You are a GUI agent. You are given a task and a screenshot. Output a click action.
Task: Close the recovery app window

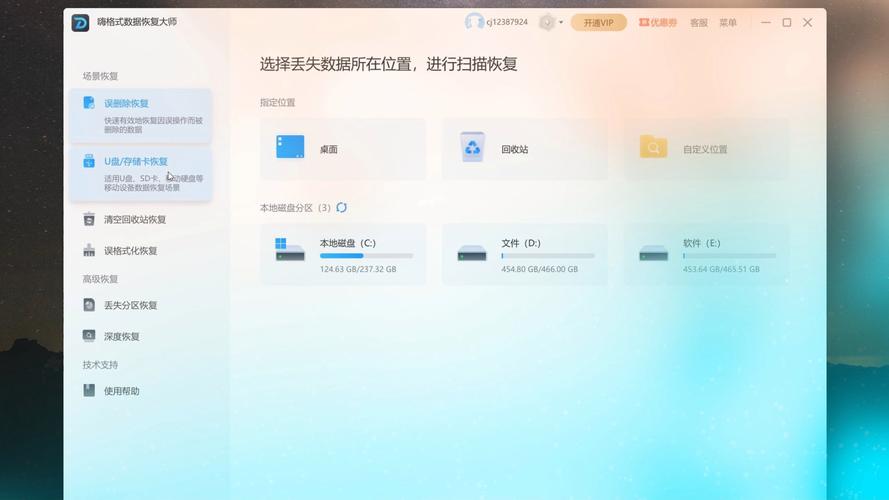(807, 23)
